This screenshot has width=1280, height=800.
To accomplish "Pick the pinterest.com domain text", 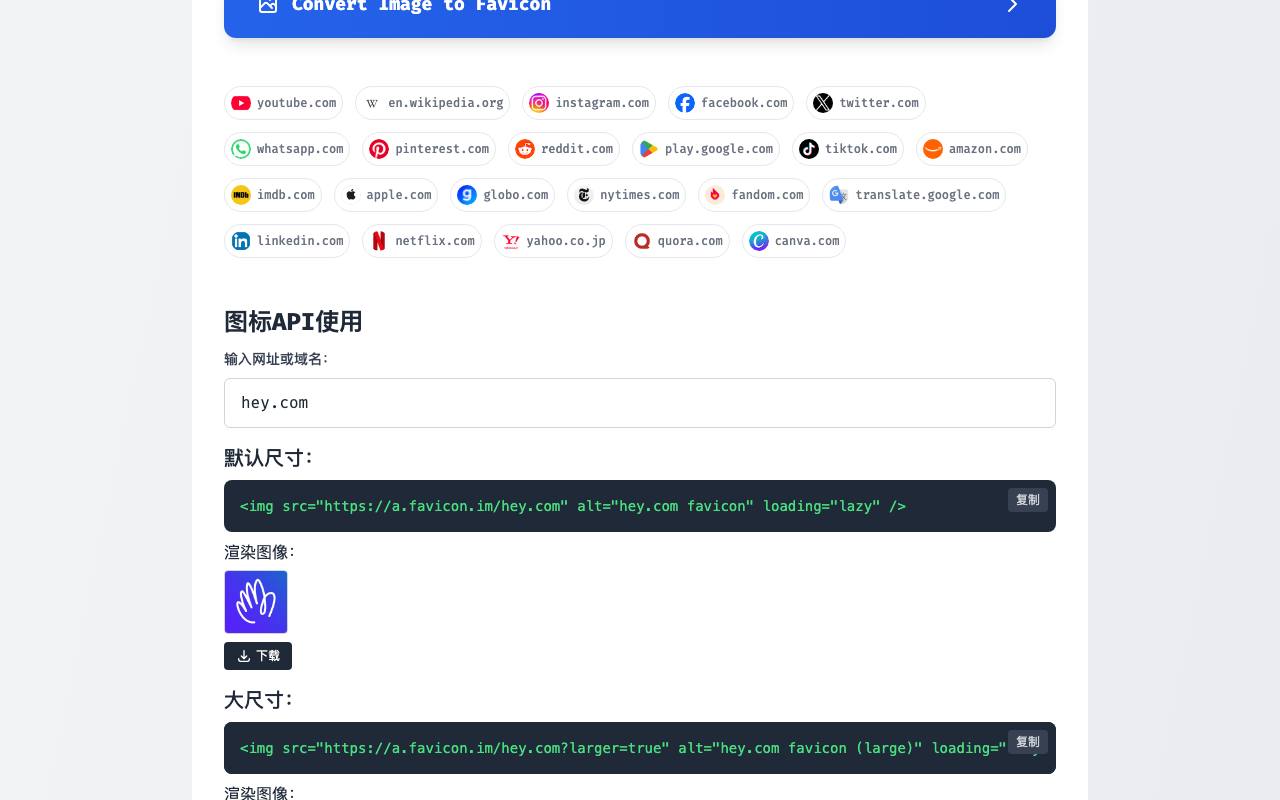I will [x=442, y=149].
